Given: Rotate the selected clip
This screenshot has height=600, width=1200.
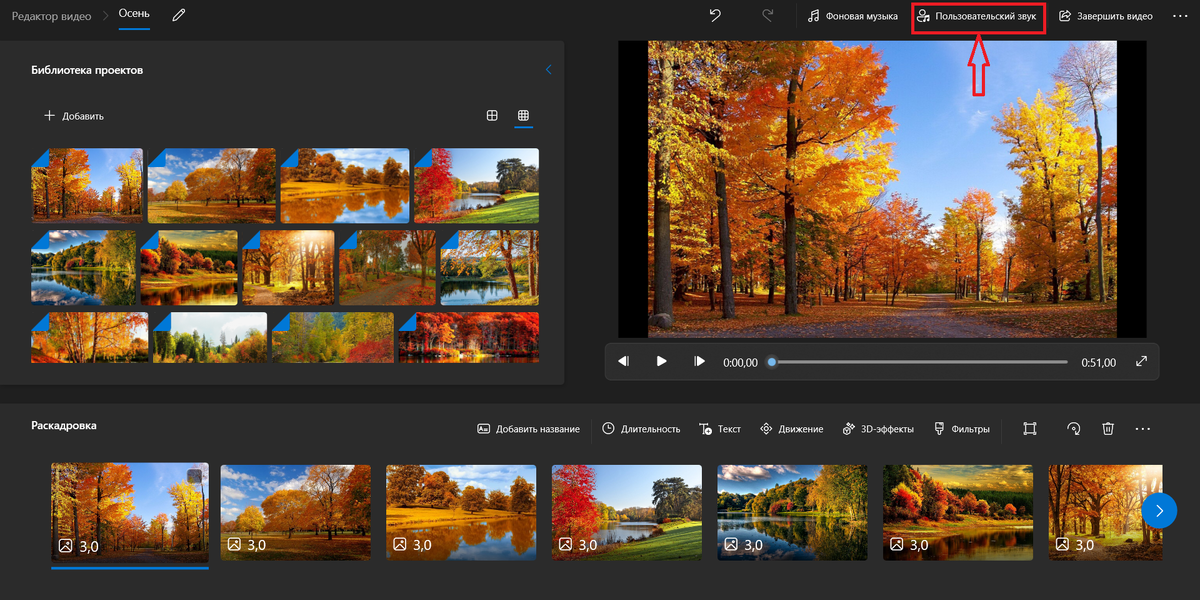Looking at the screenshot, I should 1073,428.
